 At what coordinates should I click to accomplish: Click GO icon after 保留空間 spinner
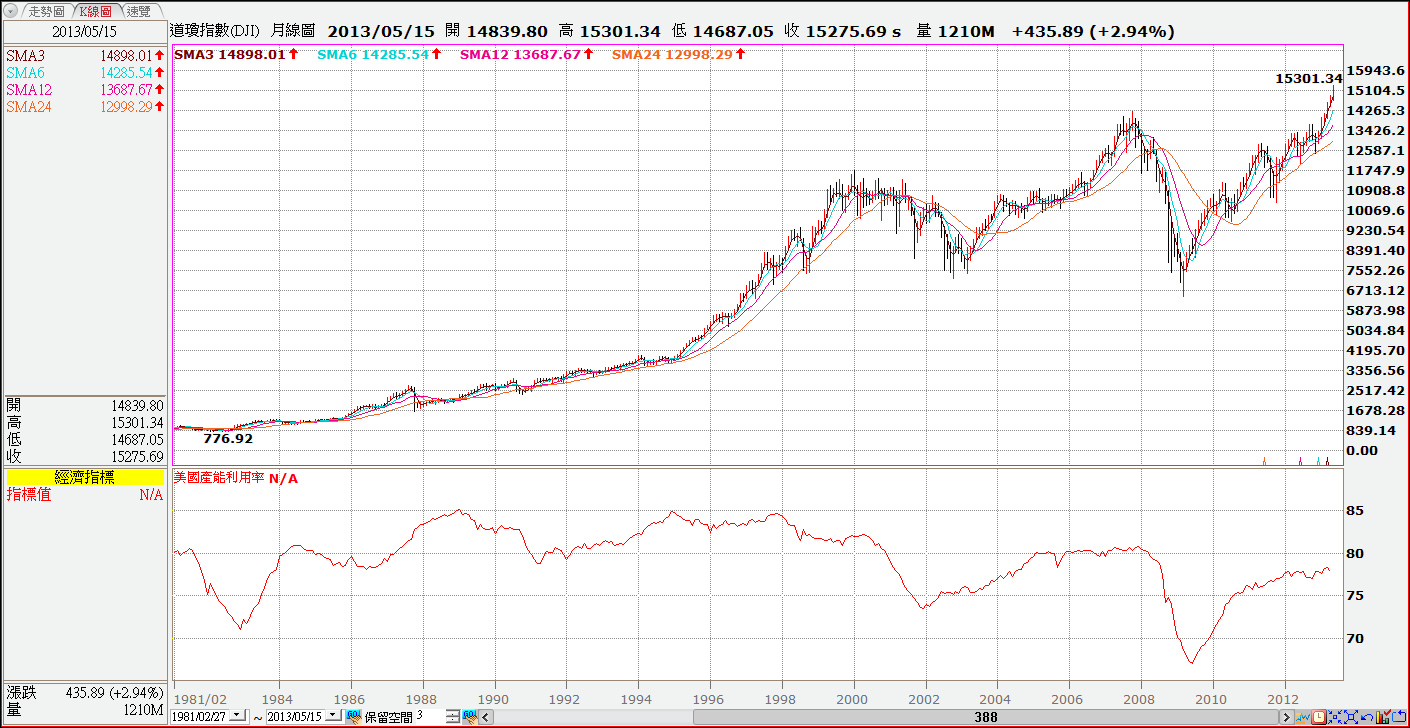(x=470, y=716)
